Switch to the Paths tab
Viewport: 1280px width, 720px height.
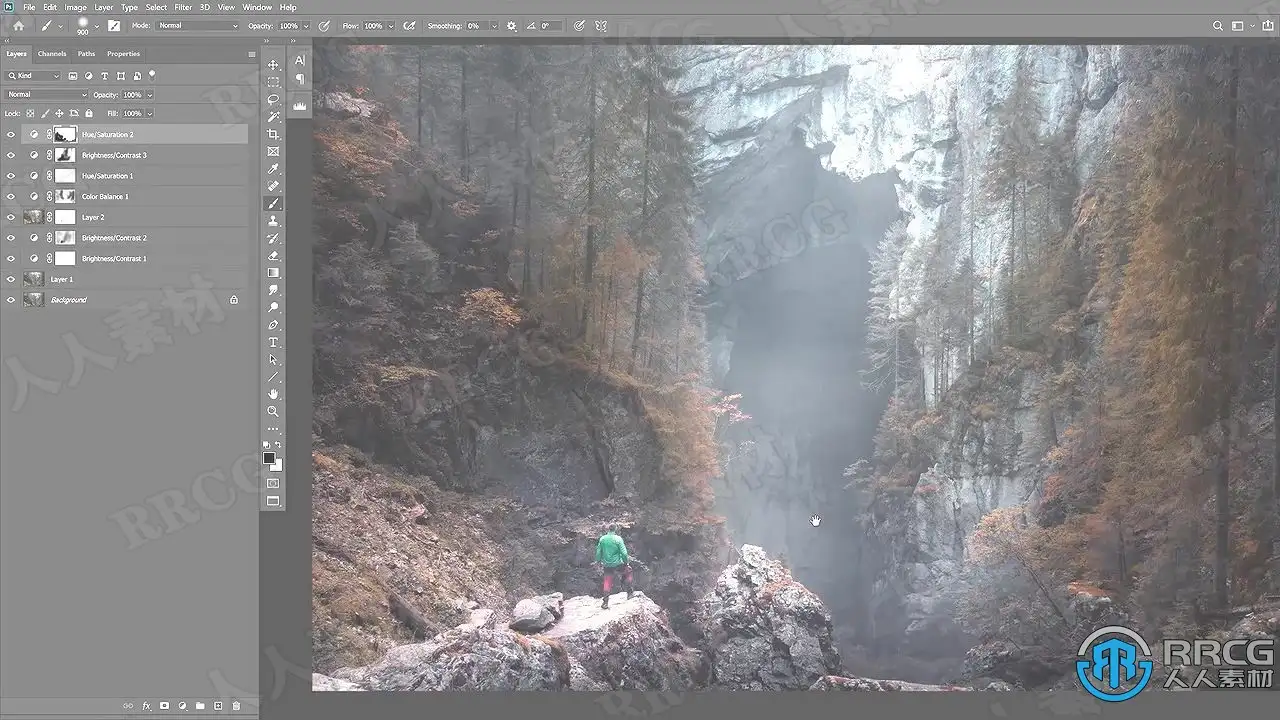pyautogui.click(x=87, y=54)
